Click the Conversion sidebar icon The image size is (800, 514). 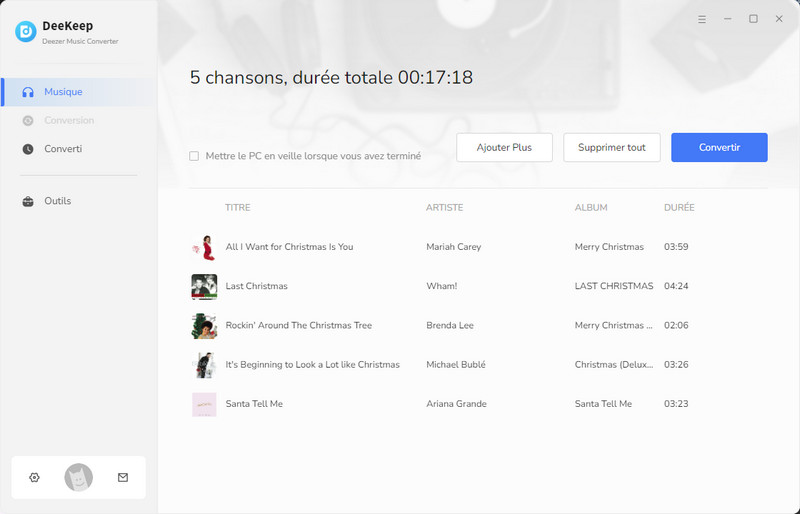tap(28, 120)
